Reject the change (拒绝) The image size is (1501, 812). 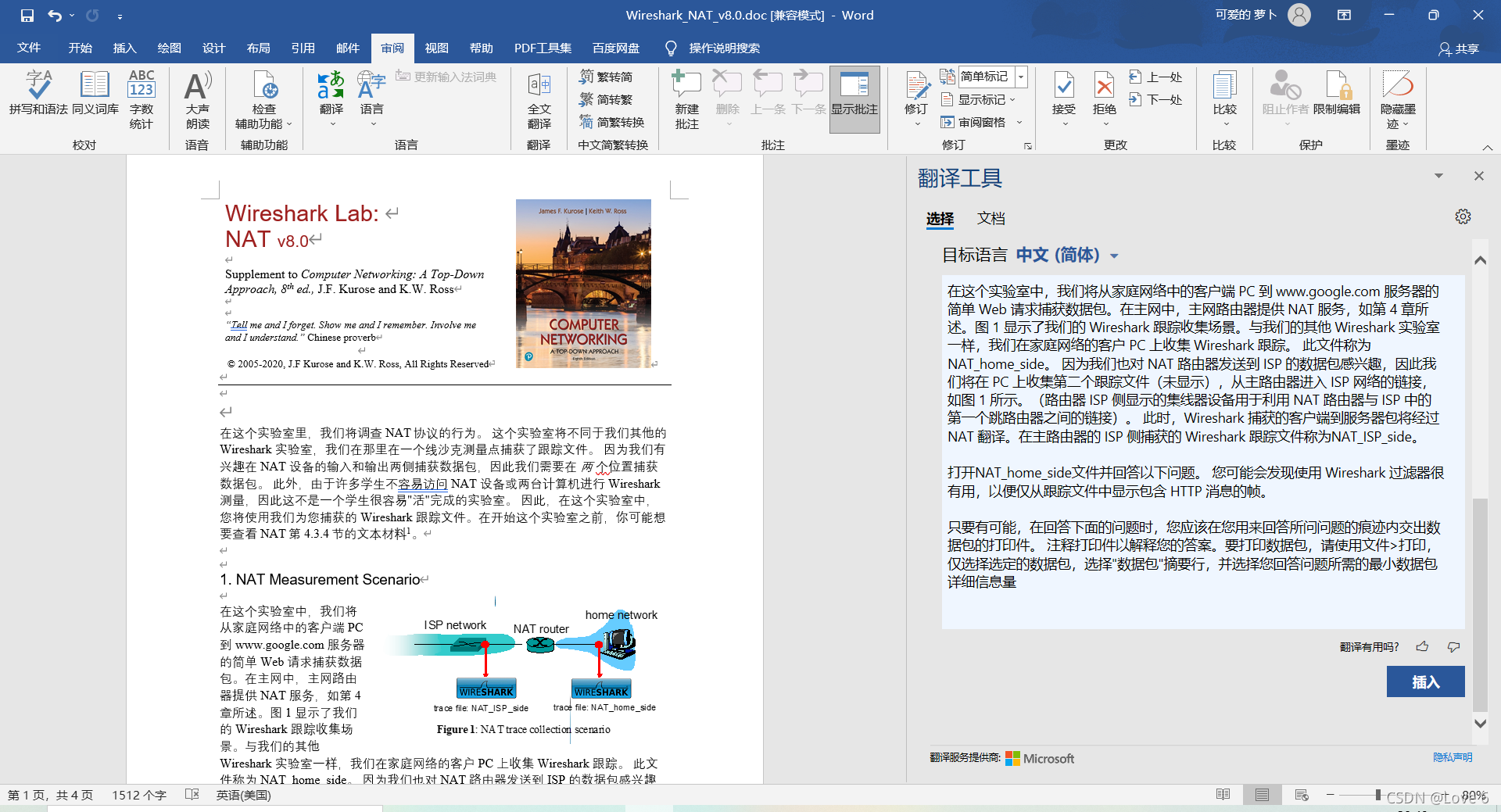(x=1105, y=100)
